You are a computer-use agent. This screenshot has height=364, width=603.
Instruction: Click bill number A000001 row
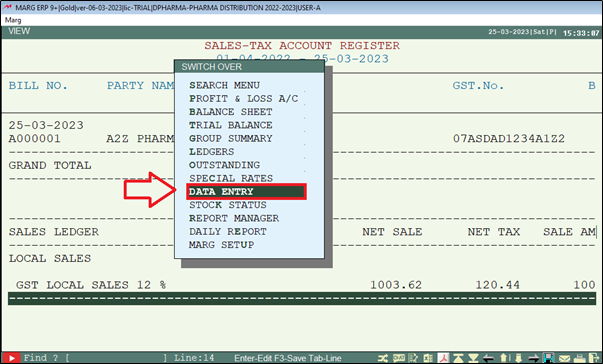(34, 139)
